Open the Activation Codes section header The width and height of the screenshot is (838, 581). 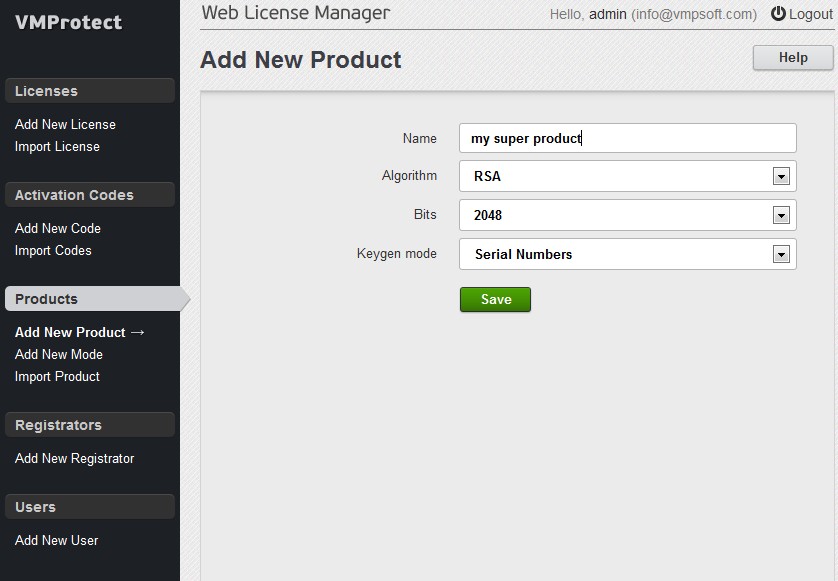click(x=90, y=195)
